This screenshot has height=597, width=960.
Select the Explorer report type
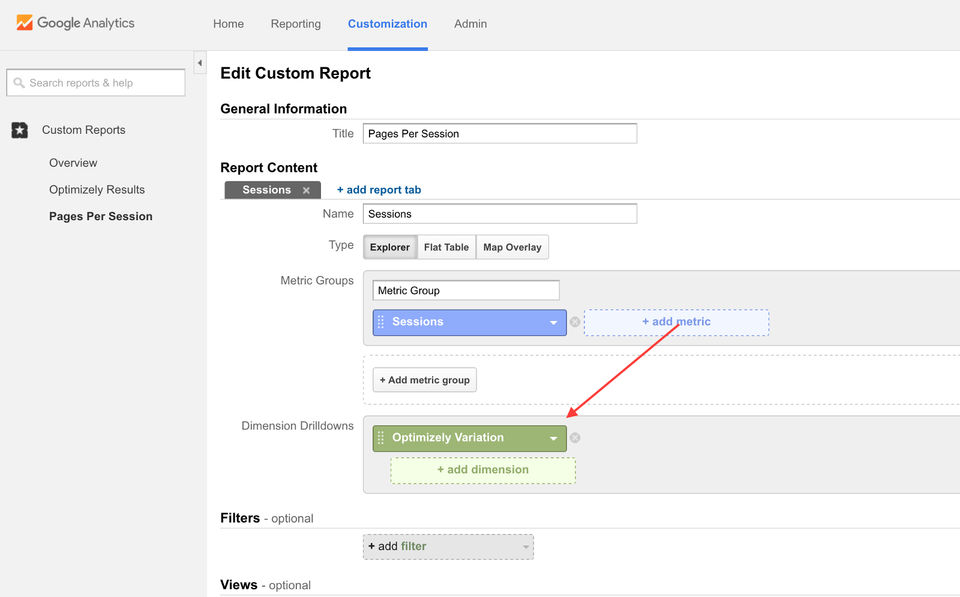tap(390, 247)
